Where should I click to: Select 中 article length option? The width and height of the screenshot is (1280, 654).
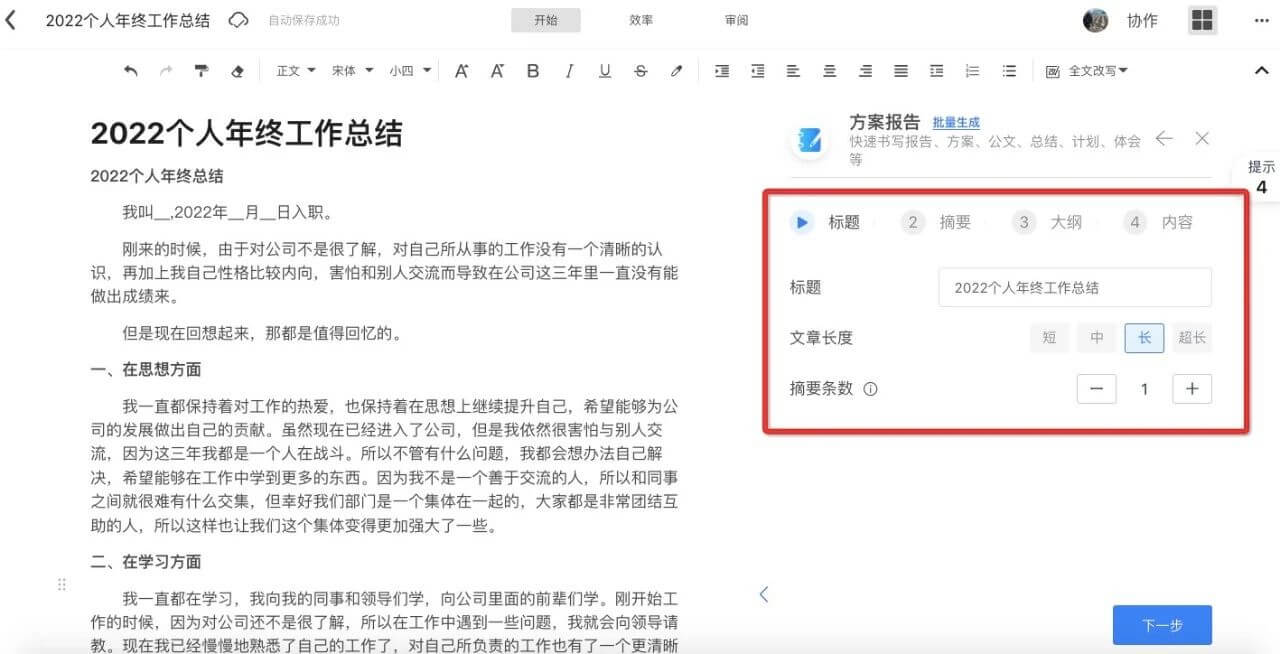pyautogui.click(x=1096, y=338)
